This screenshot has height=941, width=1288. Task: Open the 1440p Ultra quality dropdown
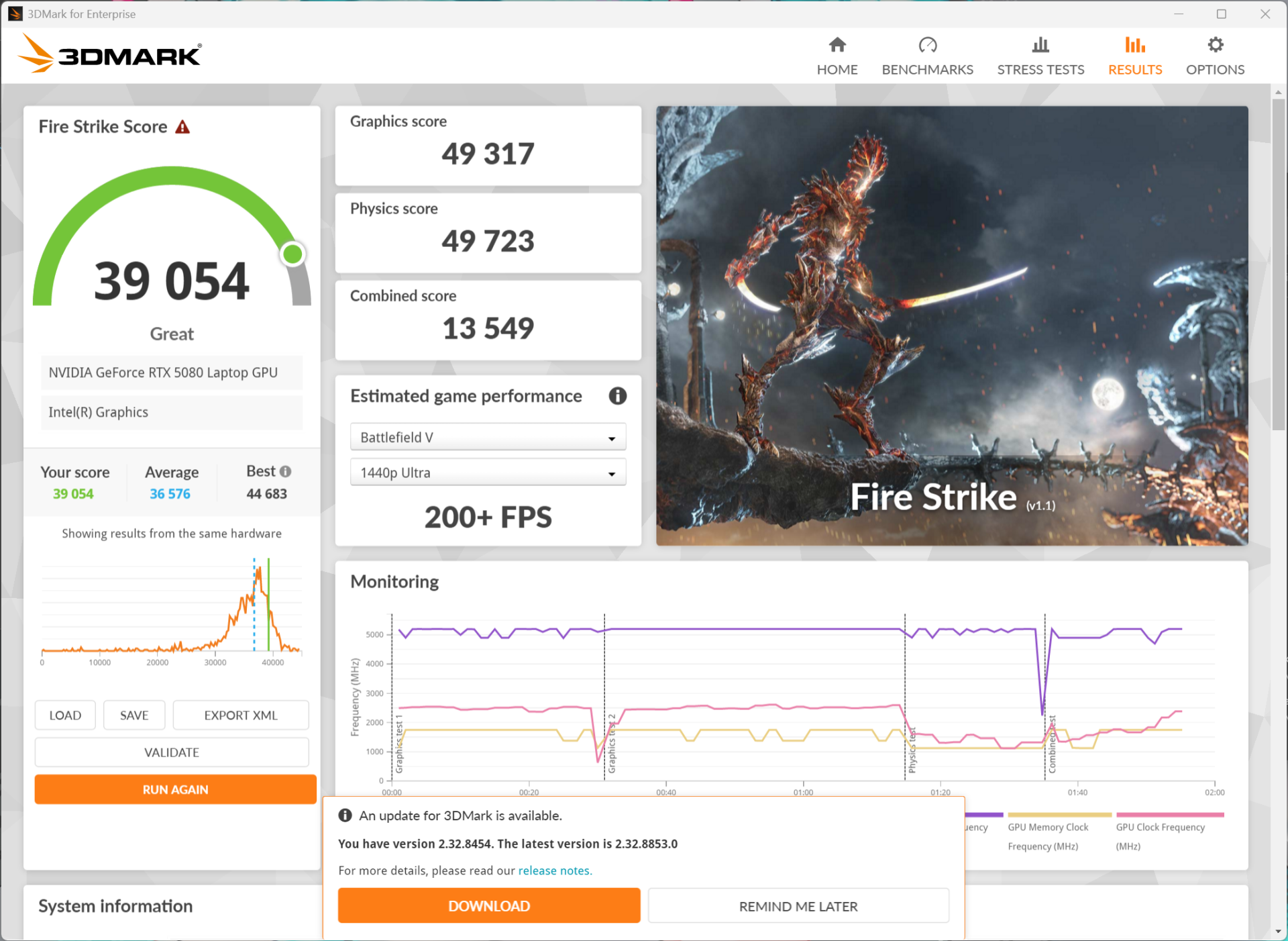488,472
